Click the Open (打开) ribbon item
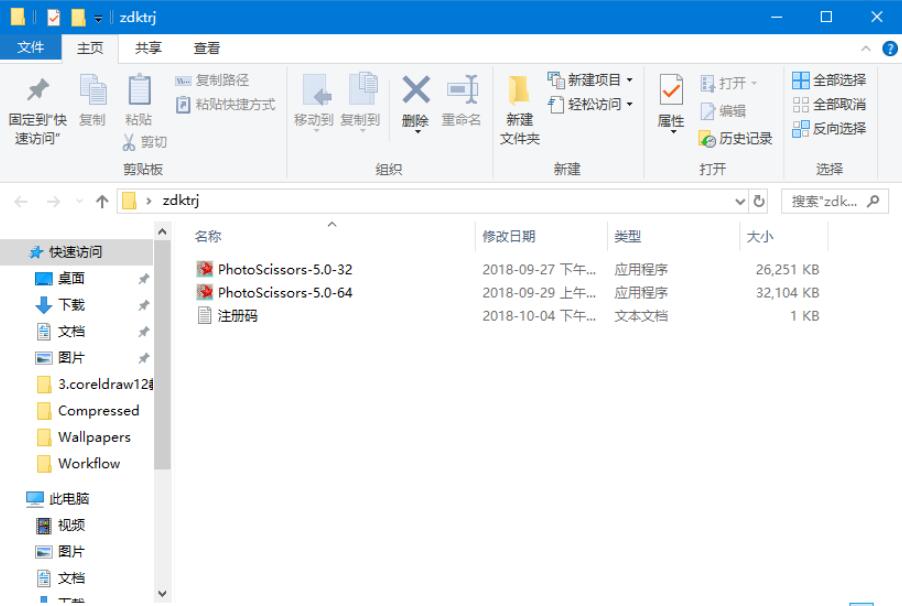Viewport: 902px width, 606px height. tap(728, 83)
